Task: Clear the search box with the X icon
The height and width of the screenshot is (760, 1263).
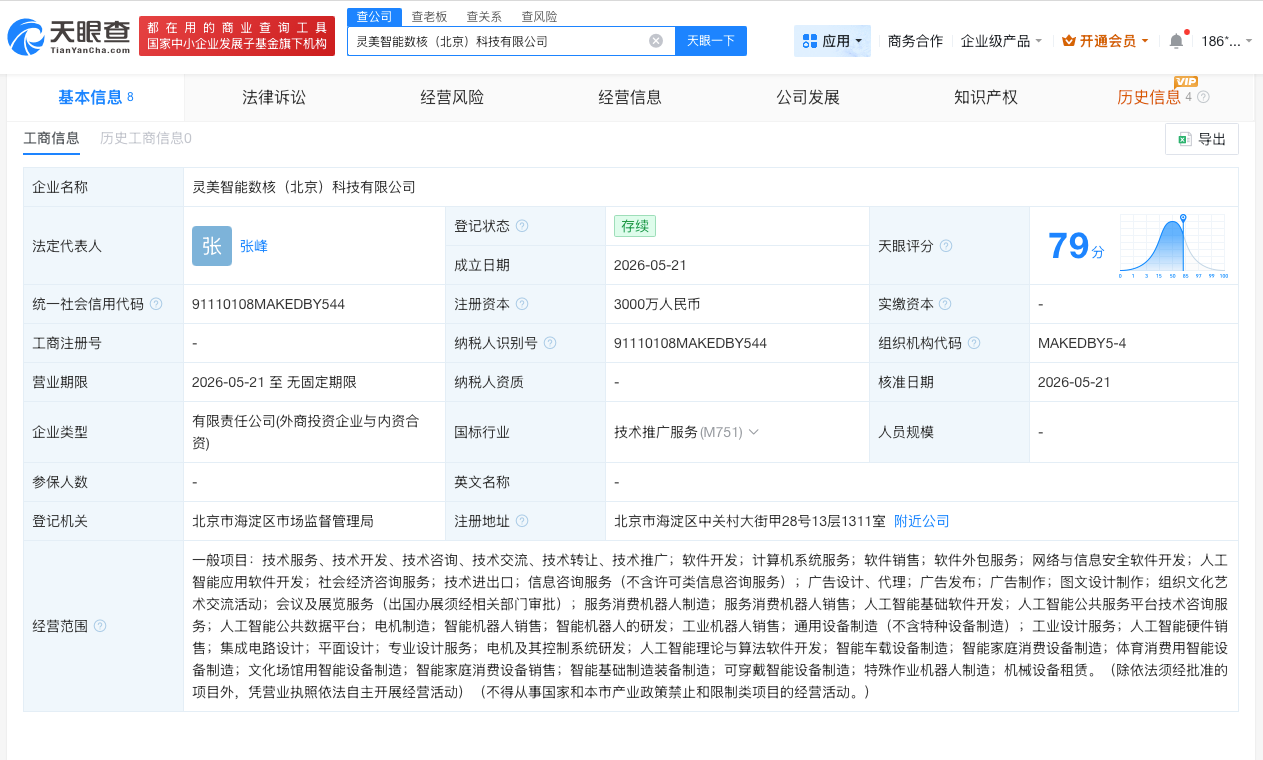Action: [656, 41]
